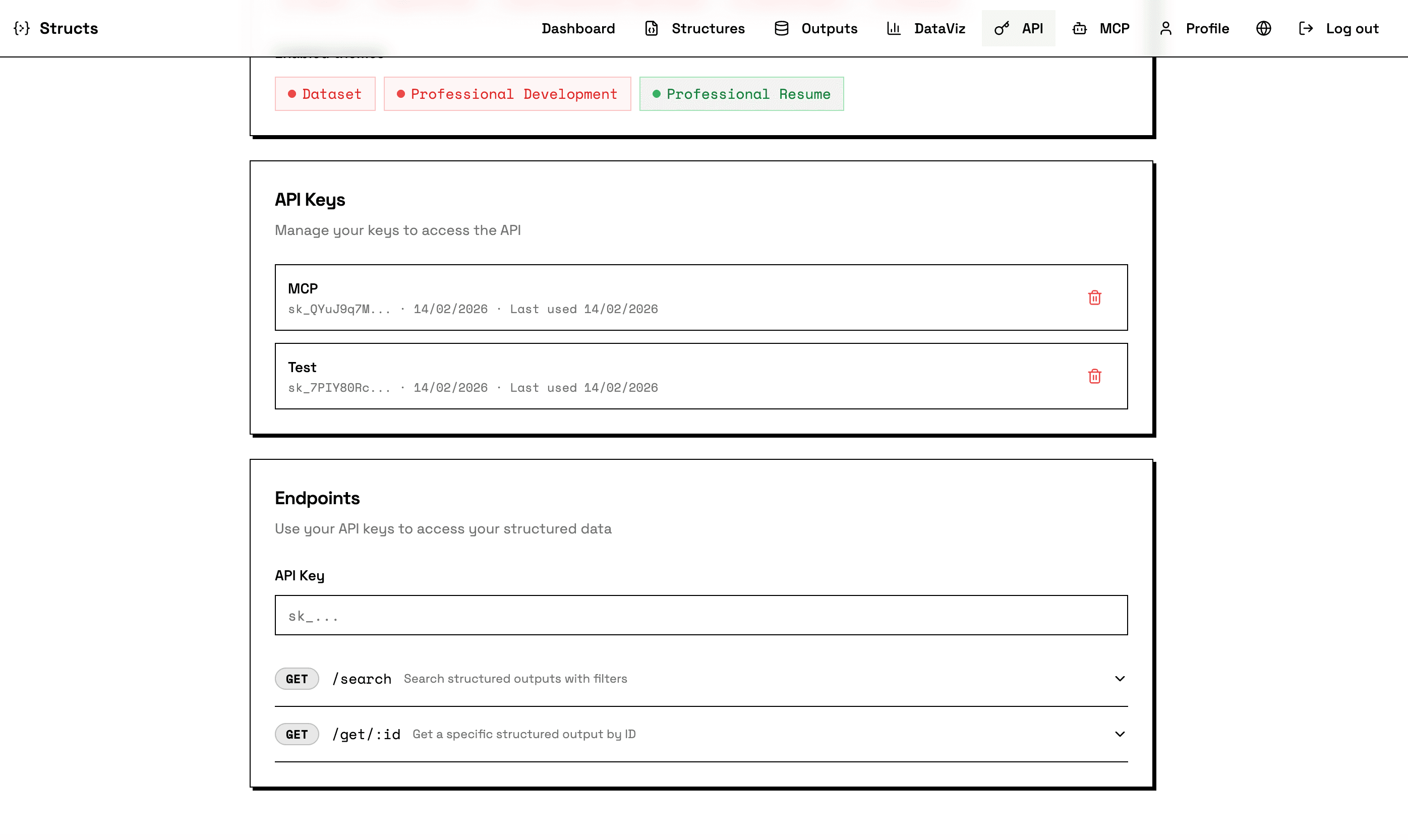Select the API key icon in navigation
The height and width of the screenshot is (840, 1408).
coord(1001,28)
